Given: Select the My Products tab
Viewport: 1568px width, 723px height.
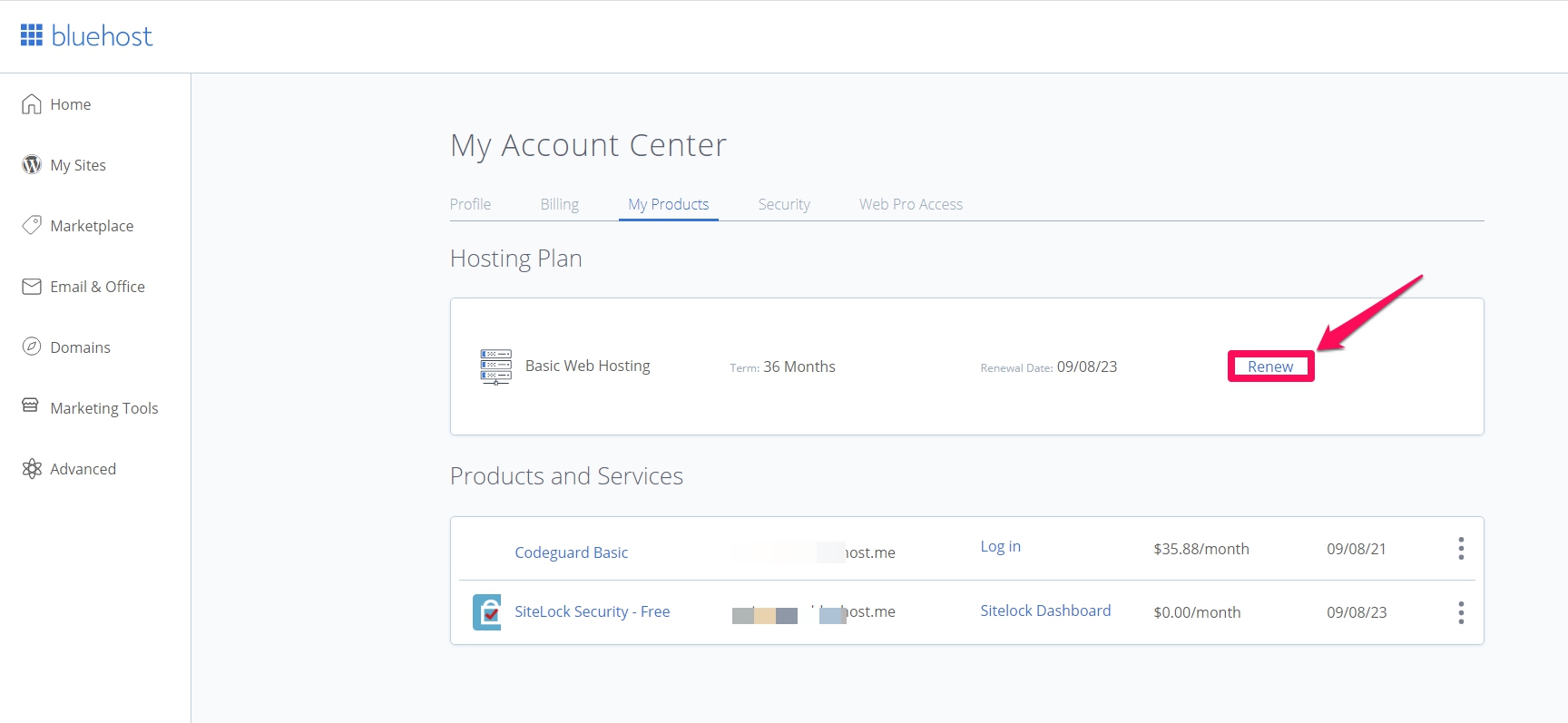Looking at the screenshot, I should pos(668,204).
